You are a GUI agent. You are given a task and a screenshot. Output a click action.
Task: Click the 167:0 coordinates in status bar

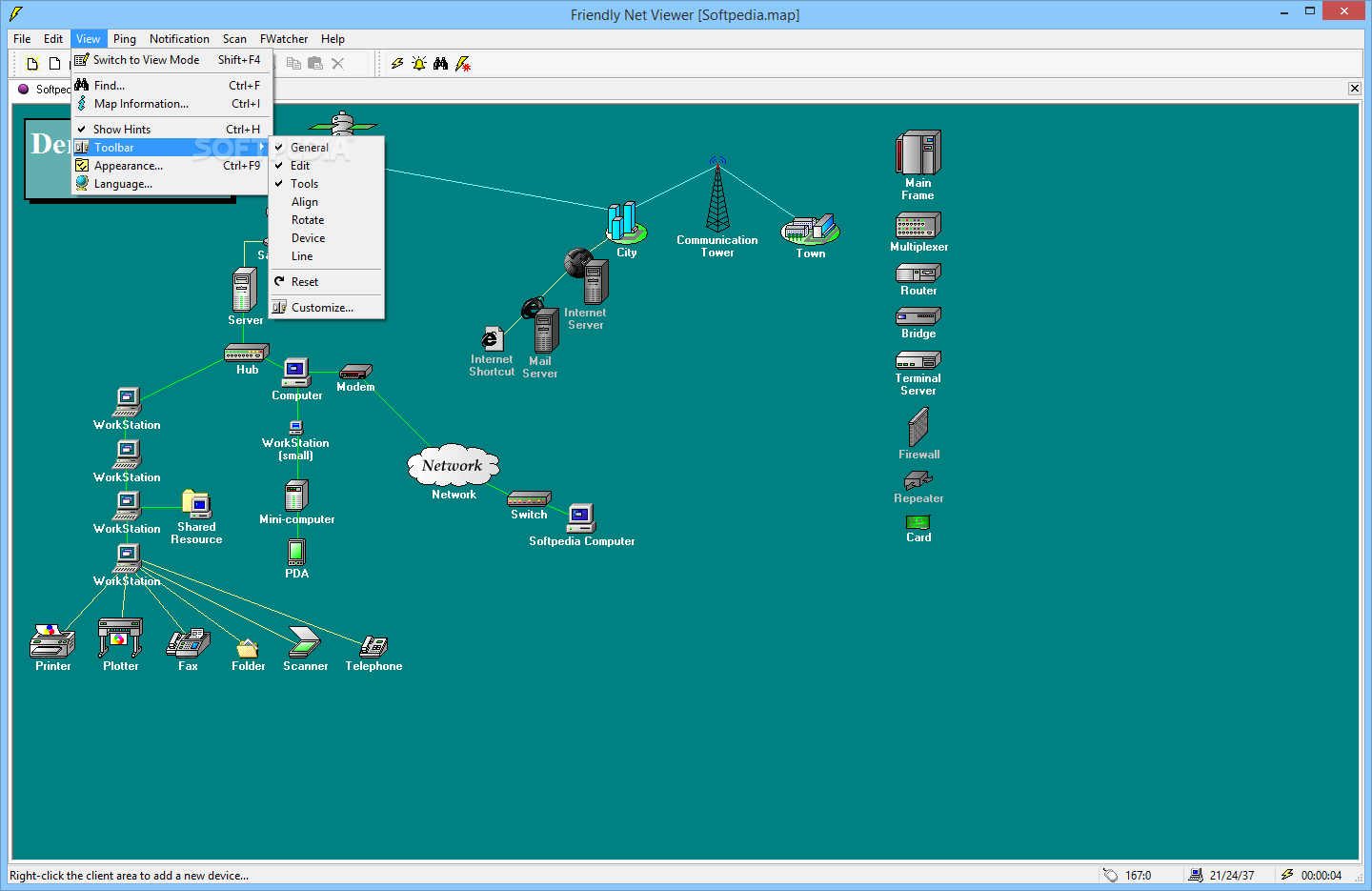[1138, 876]
